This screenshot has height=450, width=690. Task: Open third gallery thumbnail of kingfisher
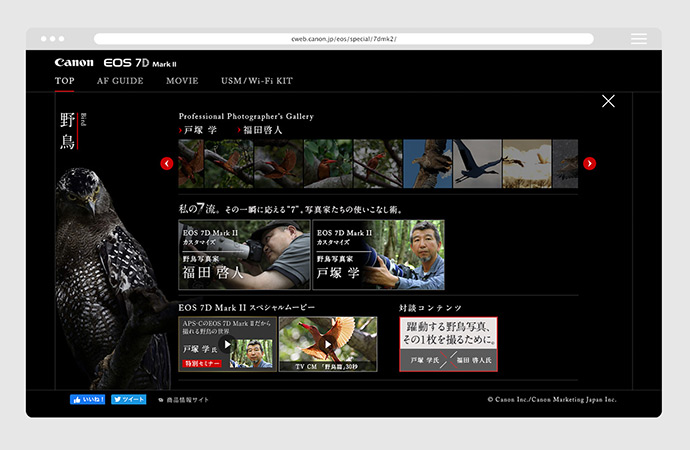pos(279,164)
